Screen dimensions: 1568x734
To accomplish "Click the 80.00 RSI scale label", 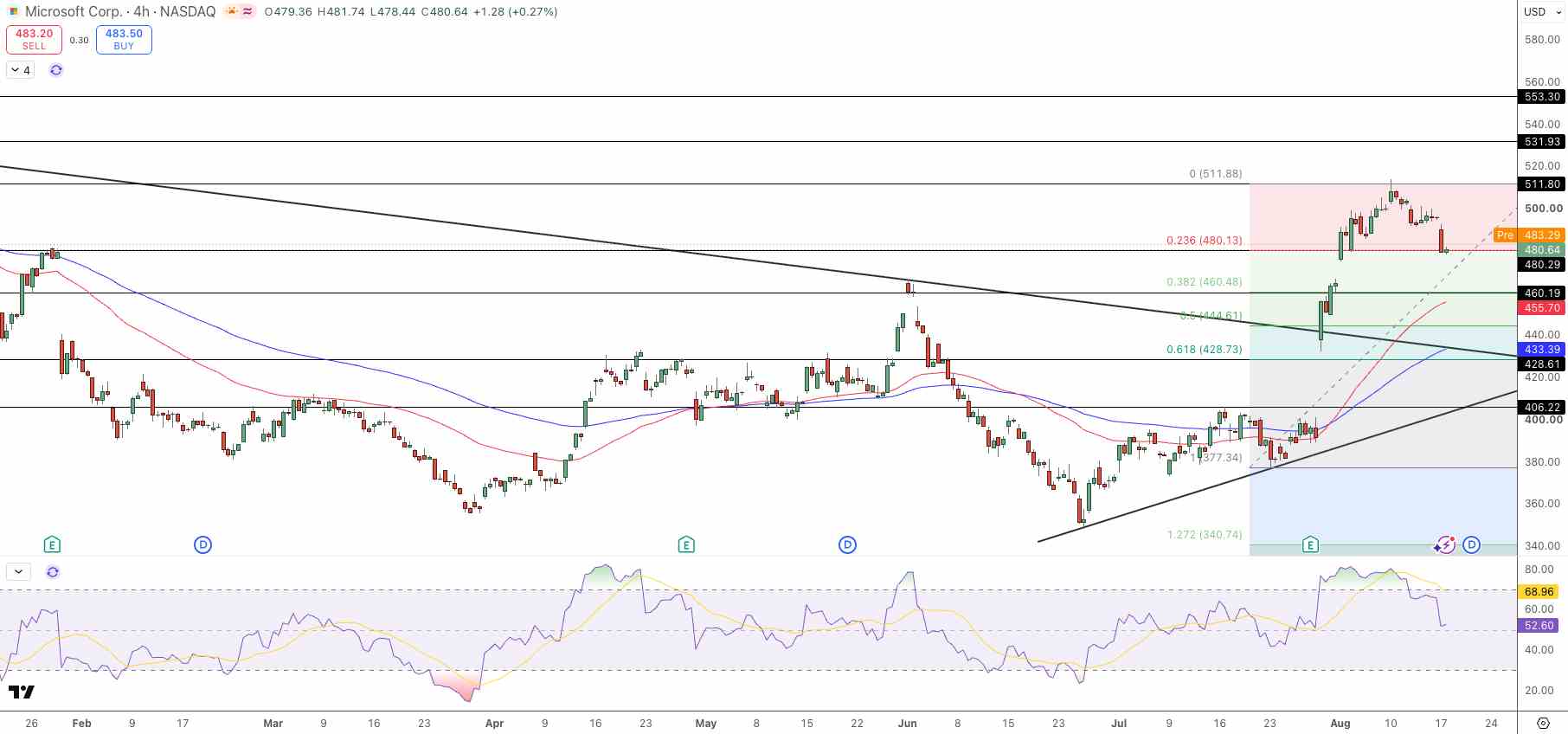I will (1539, 570).
